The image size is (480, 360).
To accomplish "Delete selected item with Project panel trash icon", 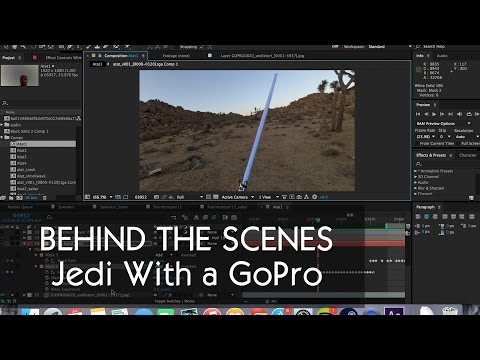I will (45, 198).
